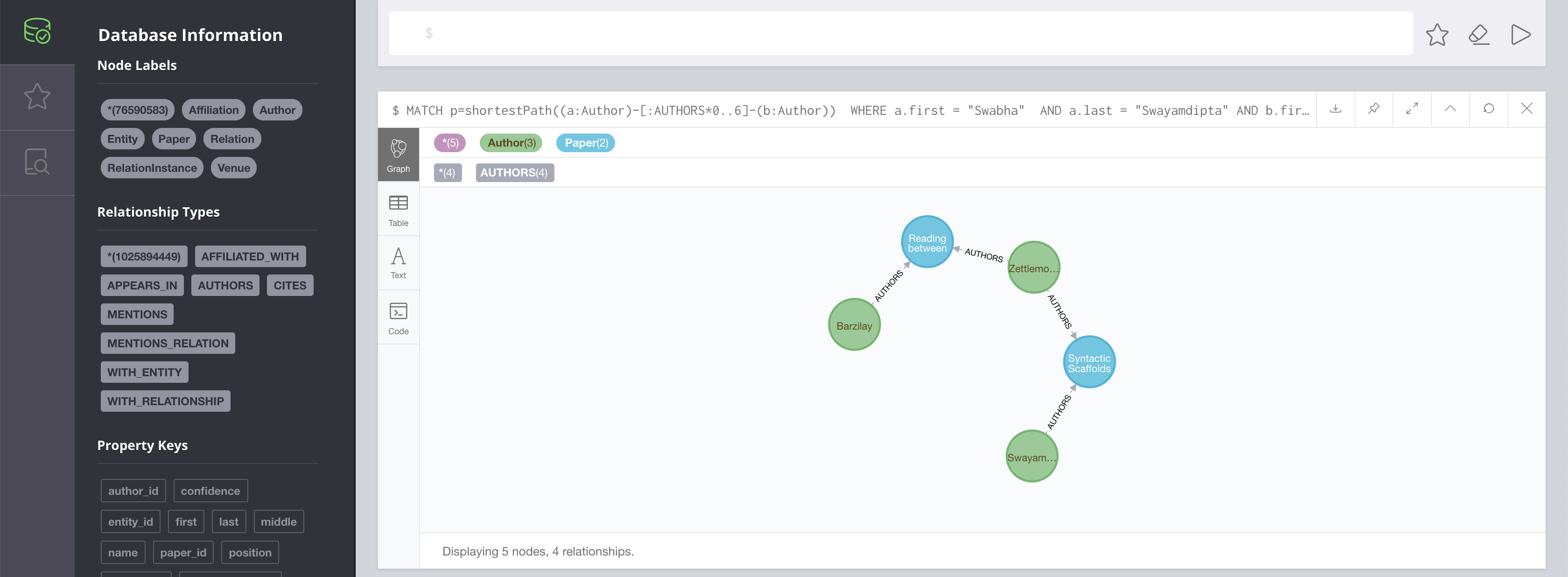Export result with the download icon
Viewport: 1568px width, 577px height.
point(1336,109)
